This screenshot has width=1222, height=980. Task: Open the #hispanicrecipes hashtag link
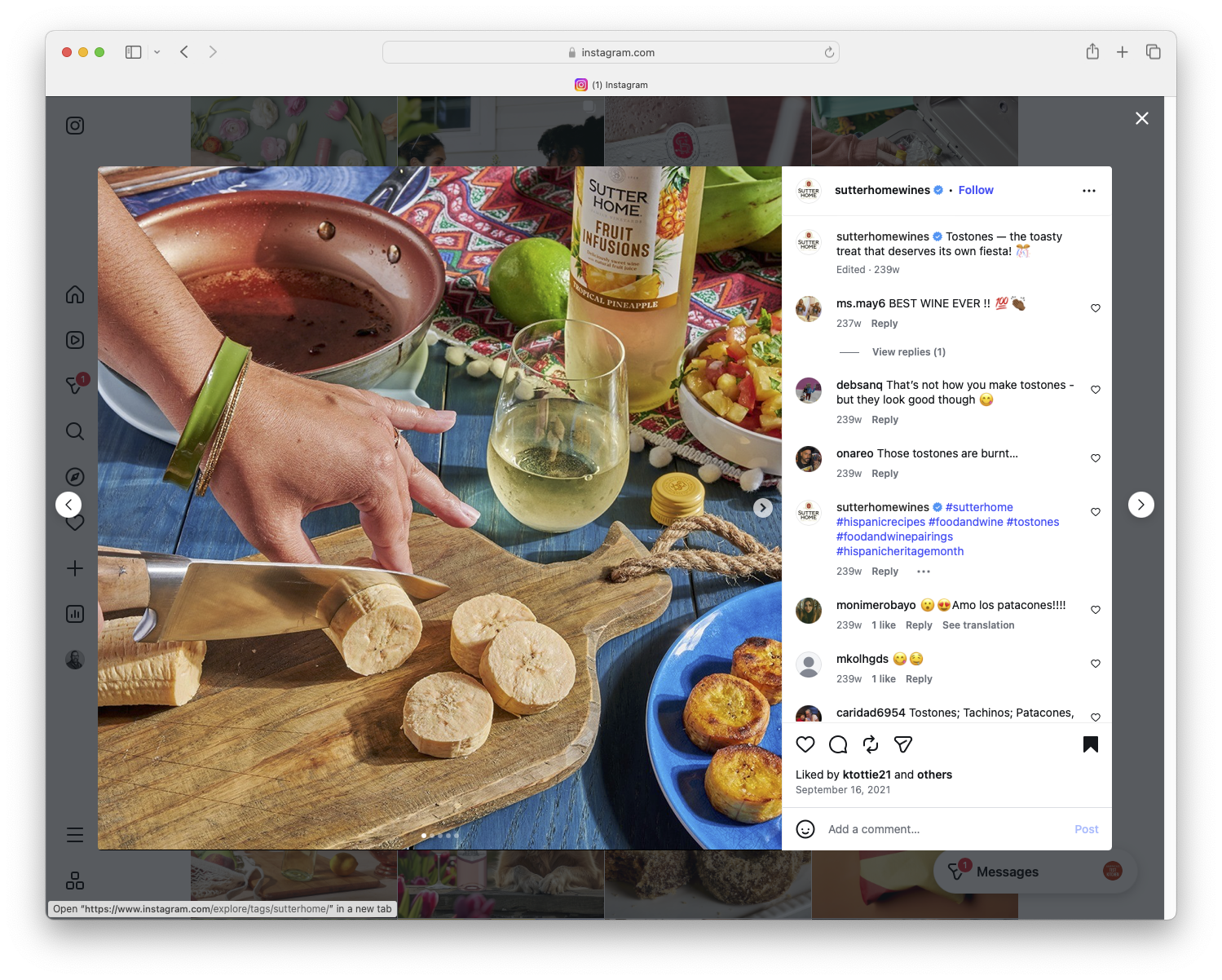click(880, 522)
